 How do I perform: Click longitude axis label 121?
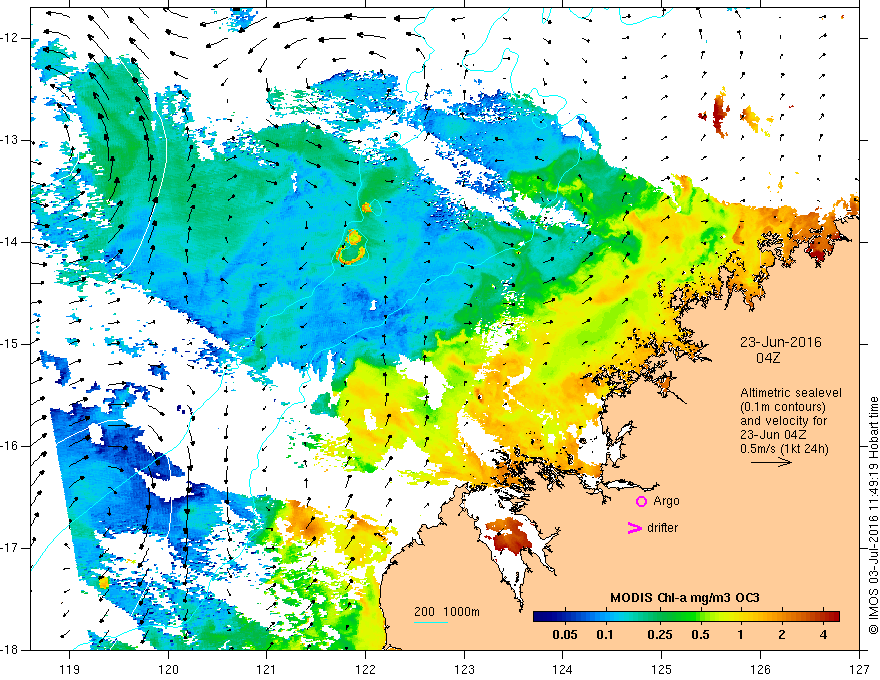point(267,669)
